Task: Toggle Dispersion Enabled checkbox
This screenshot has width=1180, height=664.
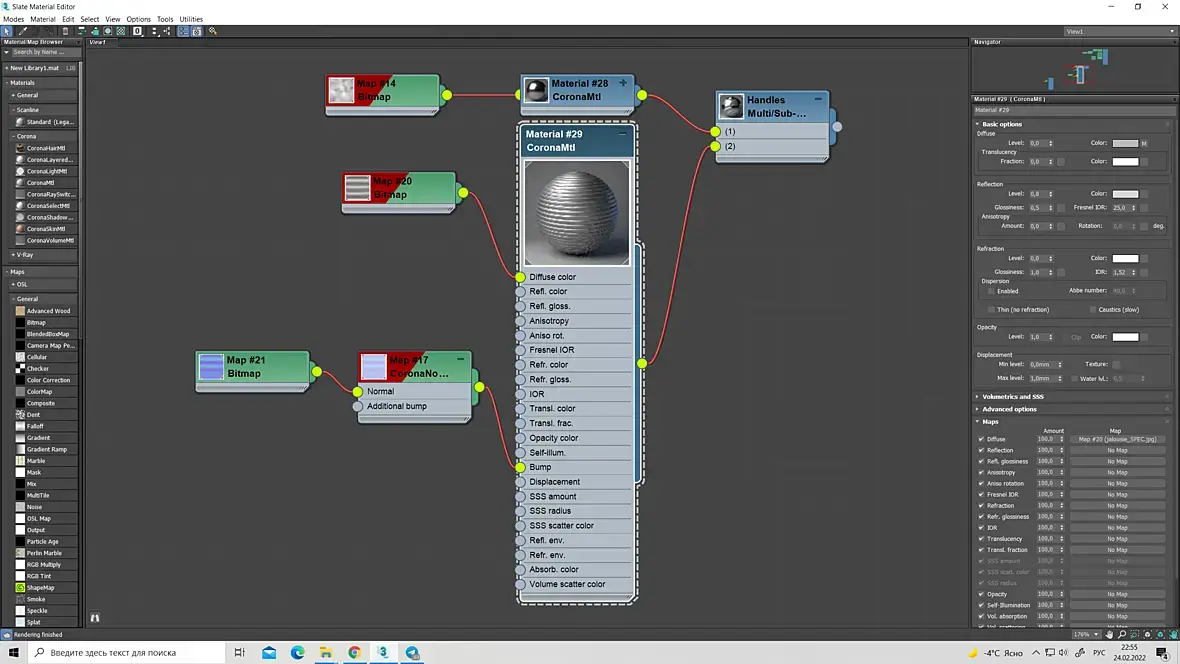Action: click(991, 291)
